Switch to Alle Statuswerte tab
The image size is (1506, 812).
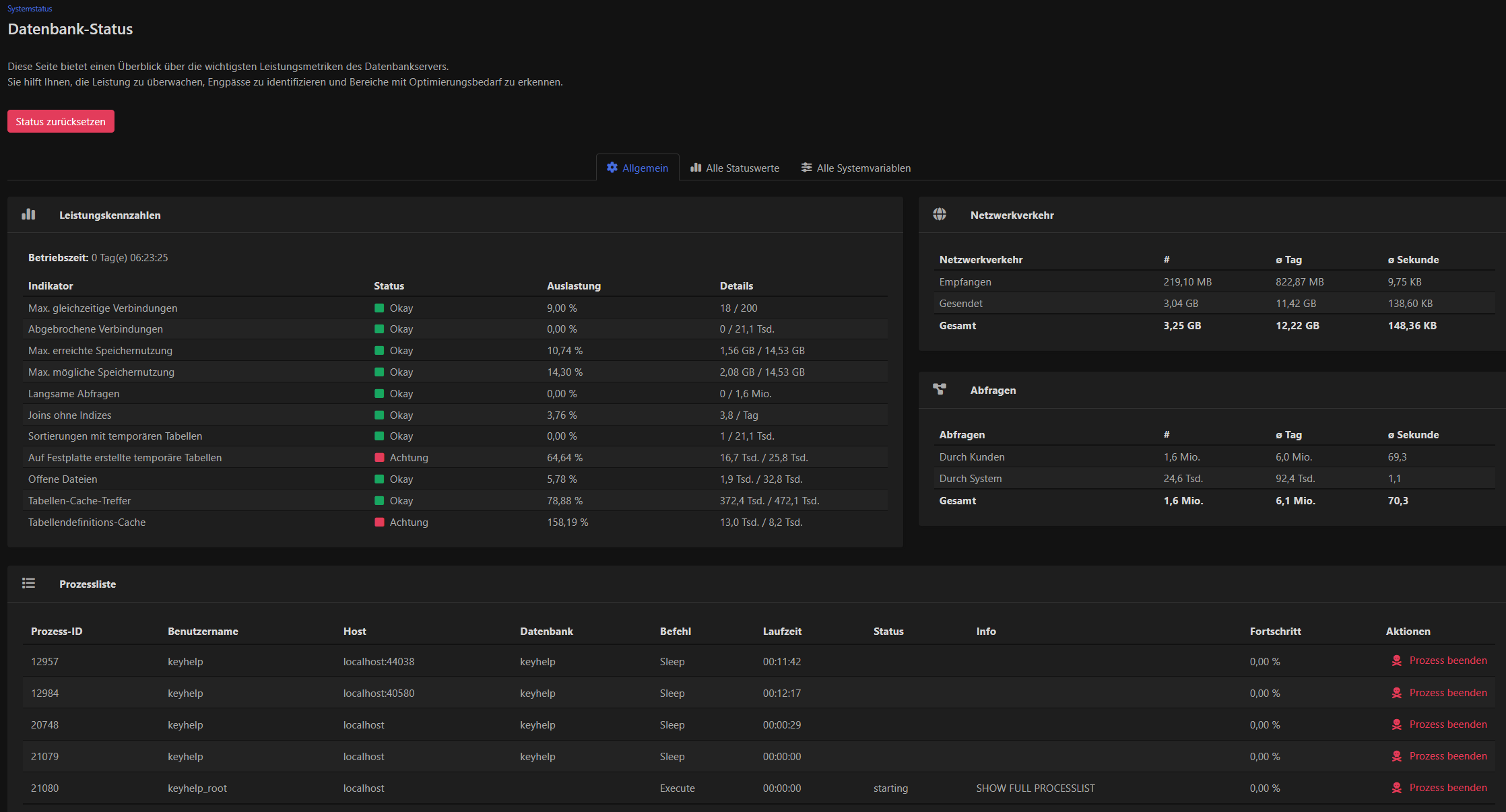(742, 168)
